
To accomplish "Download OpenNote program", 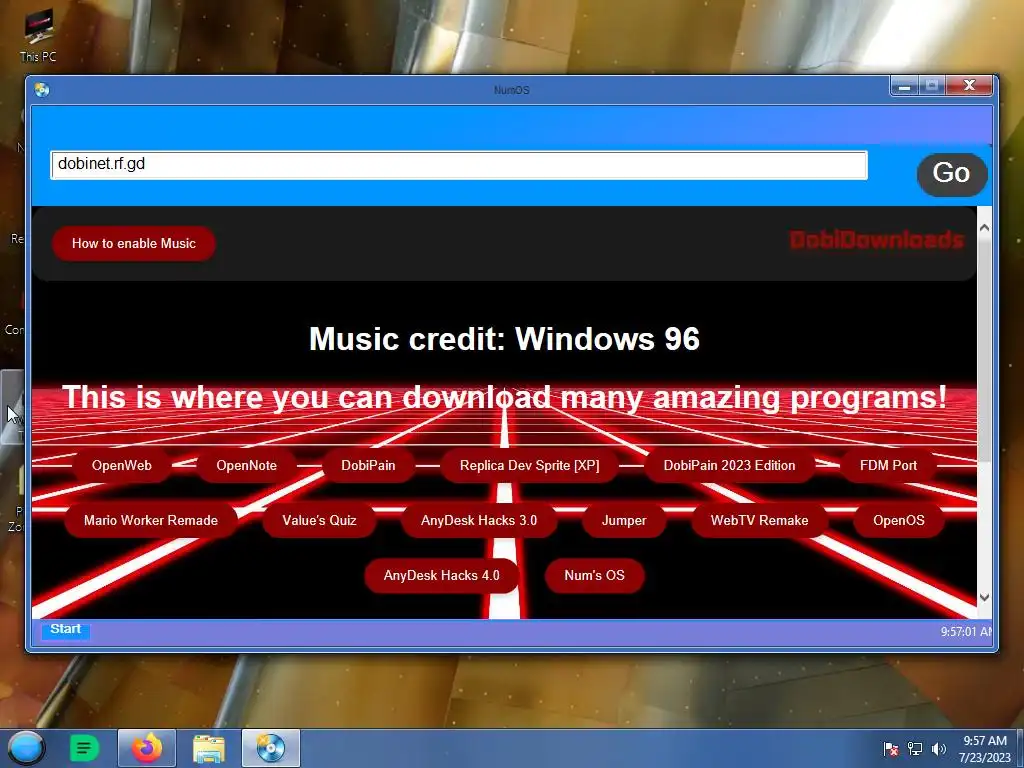I will pyautogui.click(x=247, y=466).
